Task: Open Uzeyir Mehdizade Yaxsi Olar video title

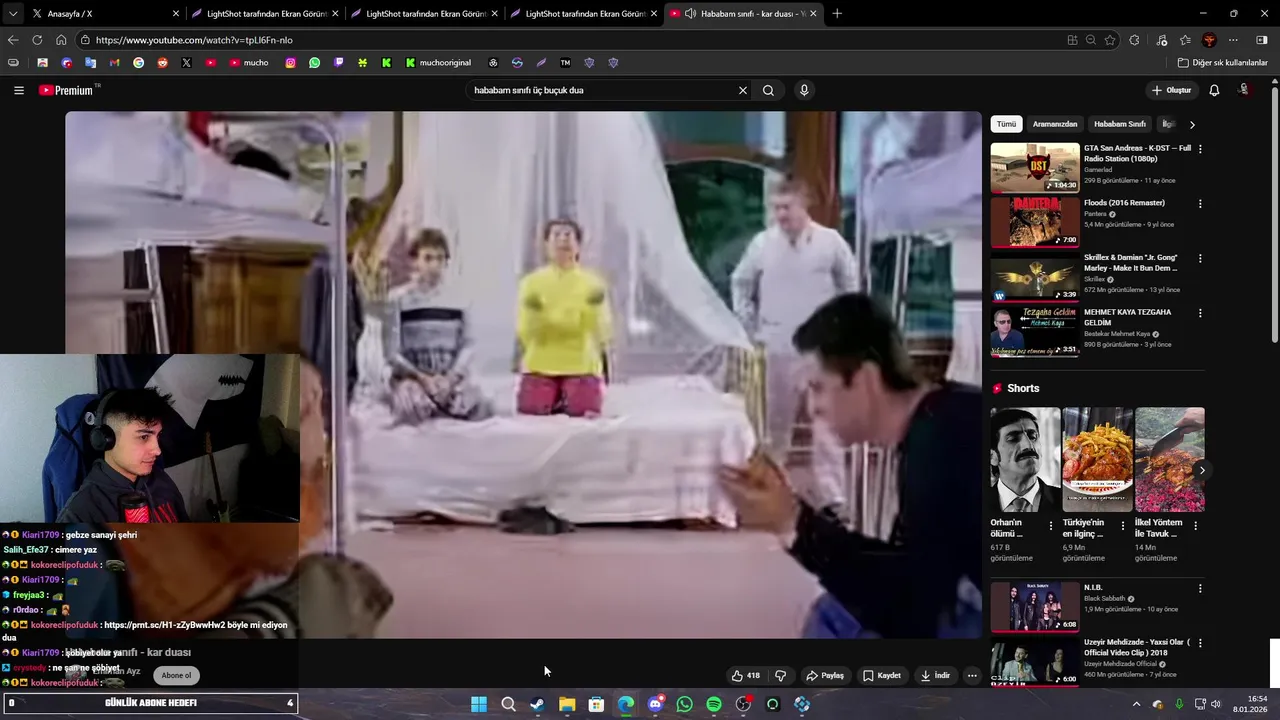Action: pos(1136,647)
